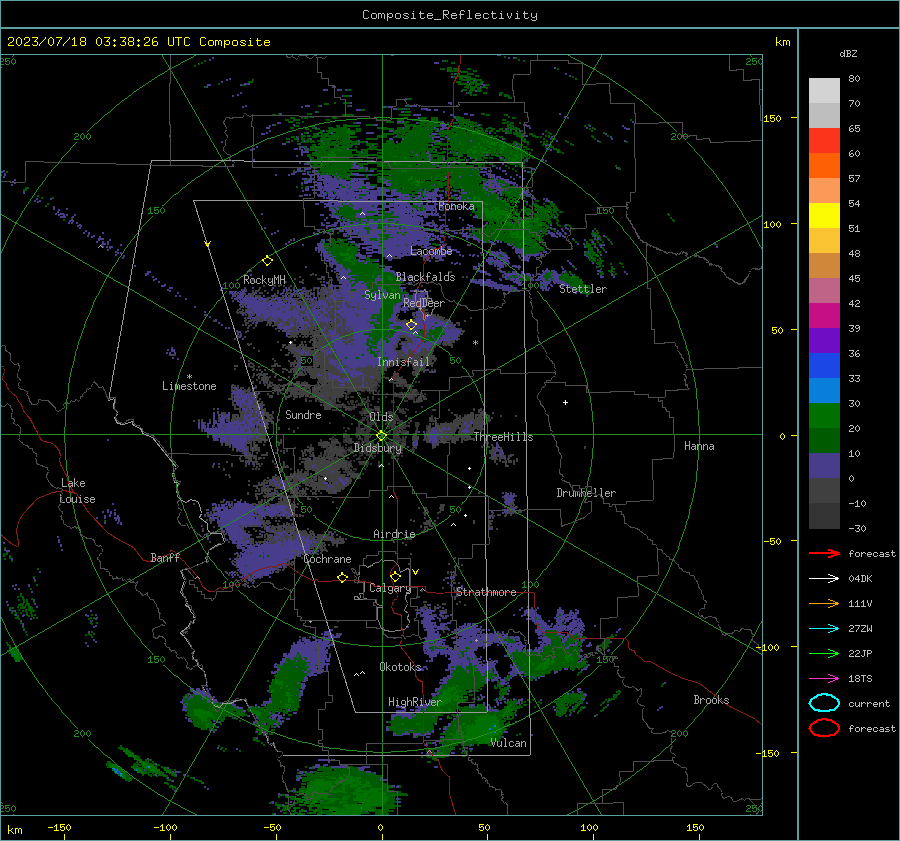
Task: Click the Lake Louise label
Action: [77, 491]
